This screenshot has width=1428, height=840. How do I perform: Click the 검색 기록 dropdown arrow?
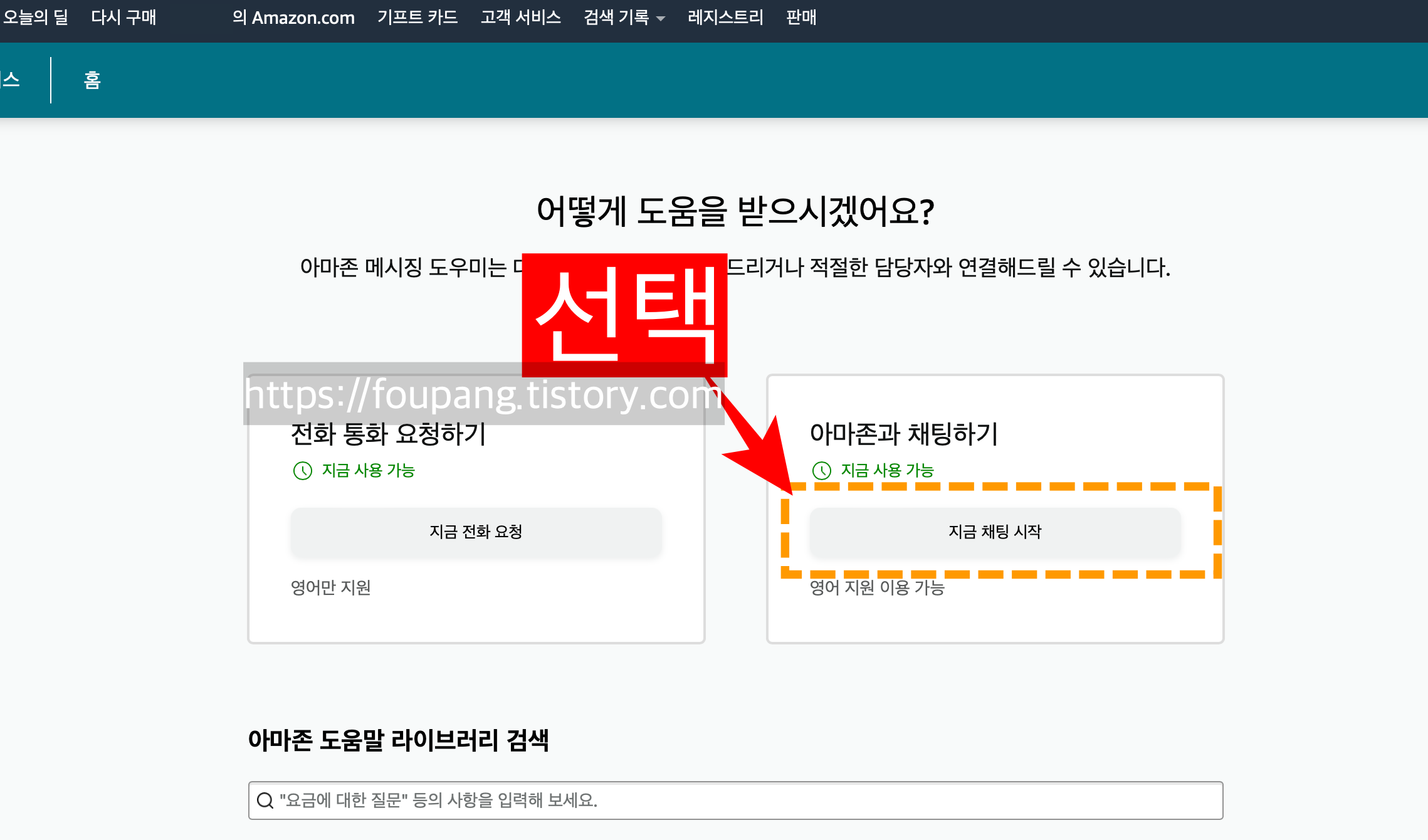tap(661, 19)
